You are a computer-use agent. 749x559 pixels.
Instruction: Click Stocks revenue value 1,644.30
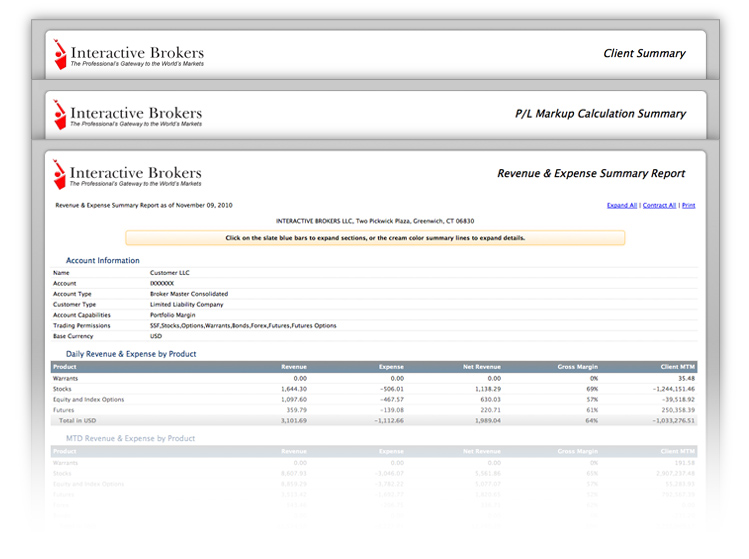point(294,389)
